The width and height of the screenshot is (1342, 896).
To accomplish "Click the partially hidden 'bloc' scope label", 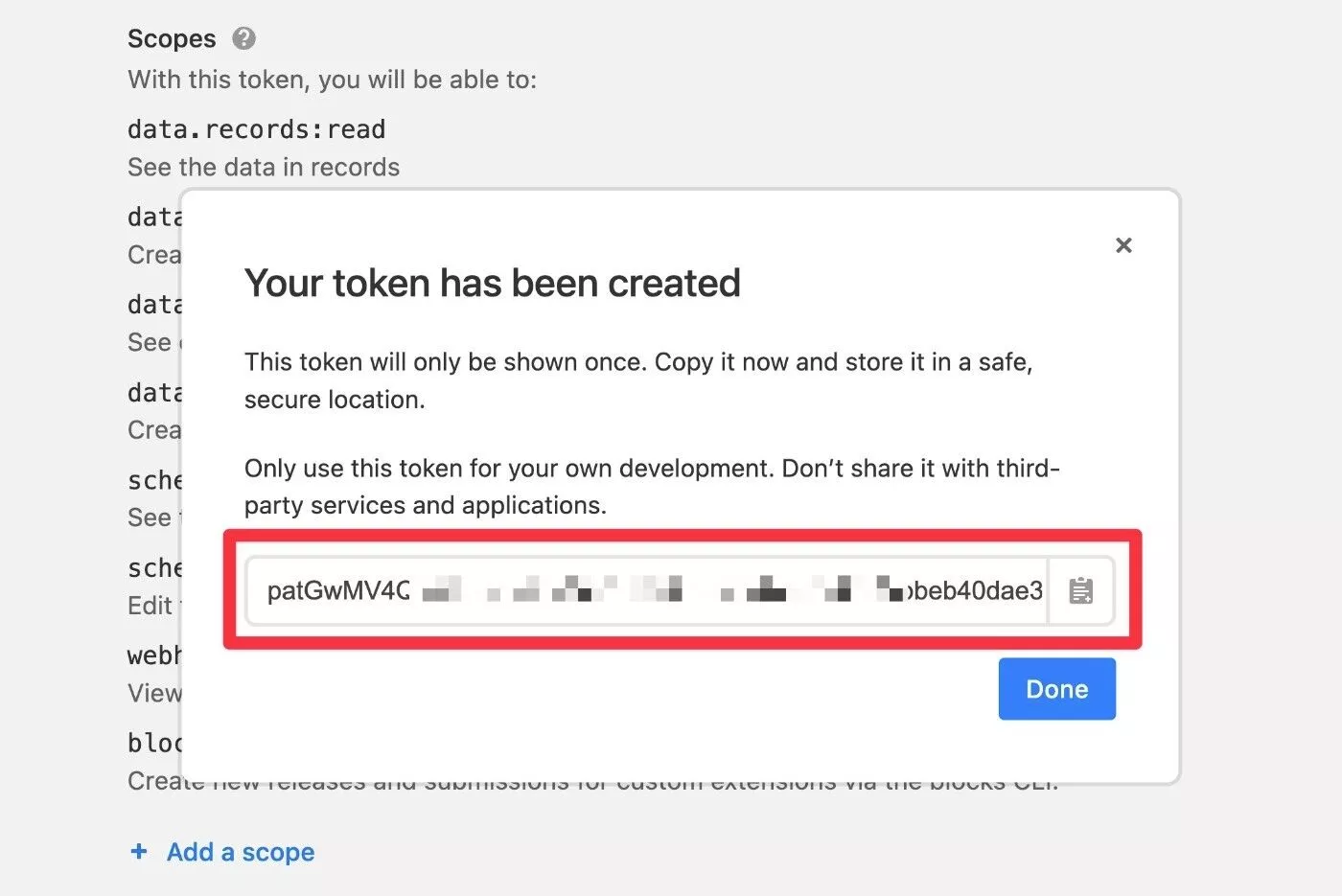I will pyautogui.click(x=153, y=743).
